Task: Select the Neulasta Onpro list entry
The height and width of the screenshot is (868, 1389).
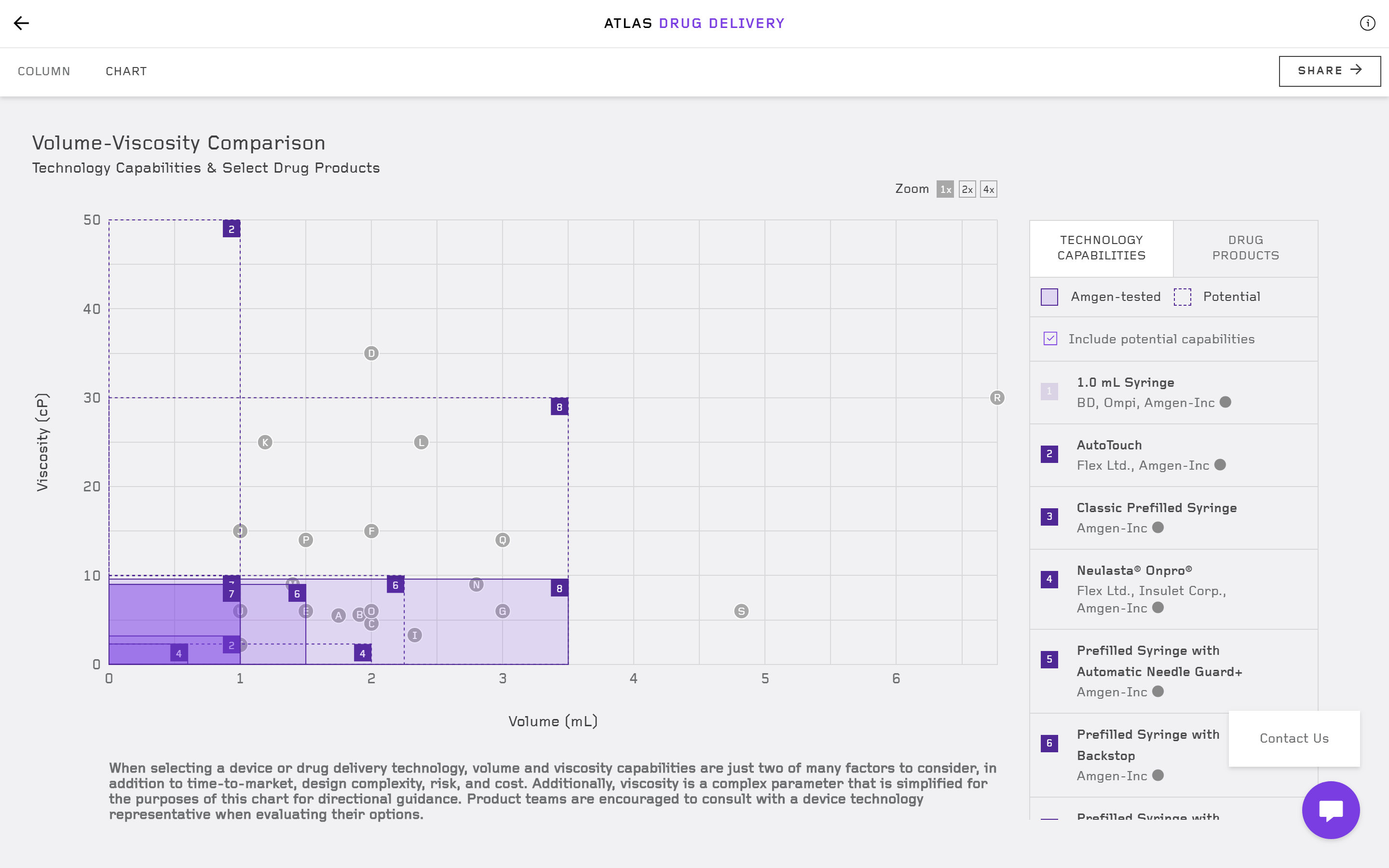Action: (x=1134, y=570)
